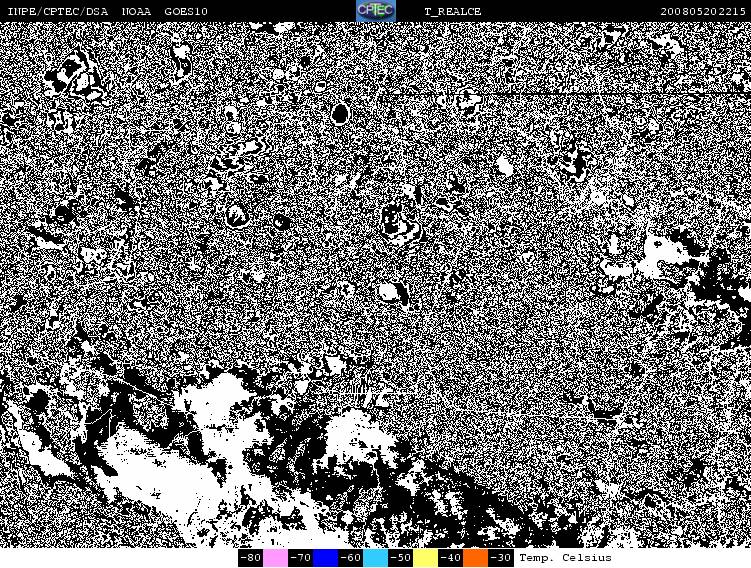Screen dimensions: 751x568
Task: Select the light blue legend color swatch
Action: [x=375, y=558]
